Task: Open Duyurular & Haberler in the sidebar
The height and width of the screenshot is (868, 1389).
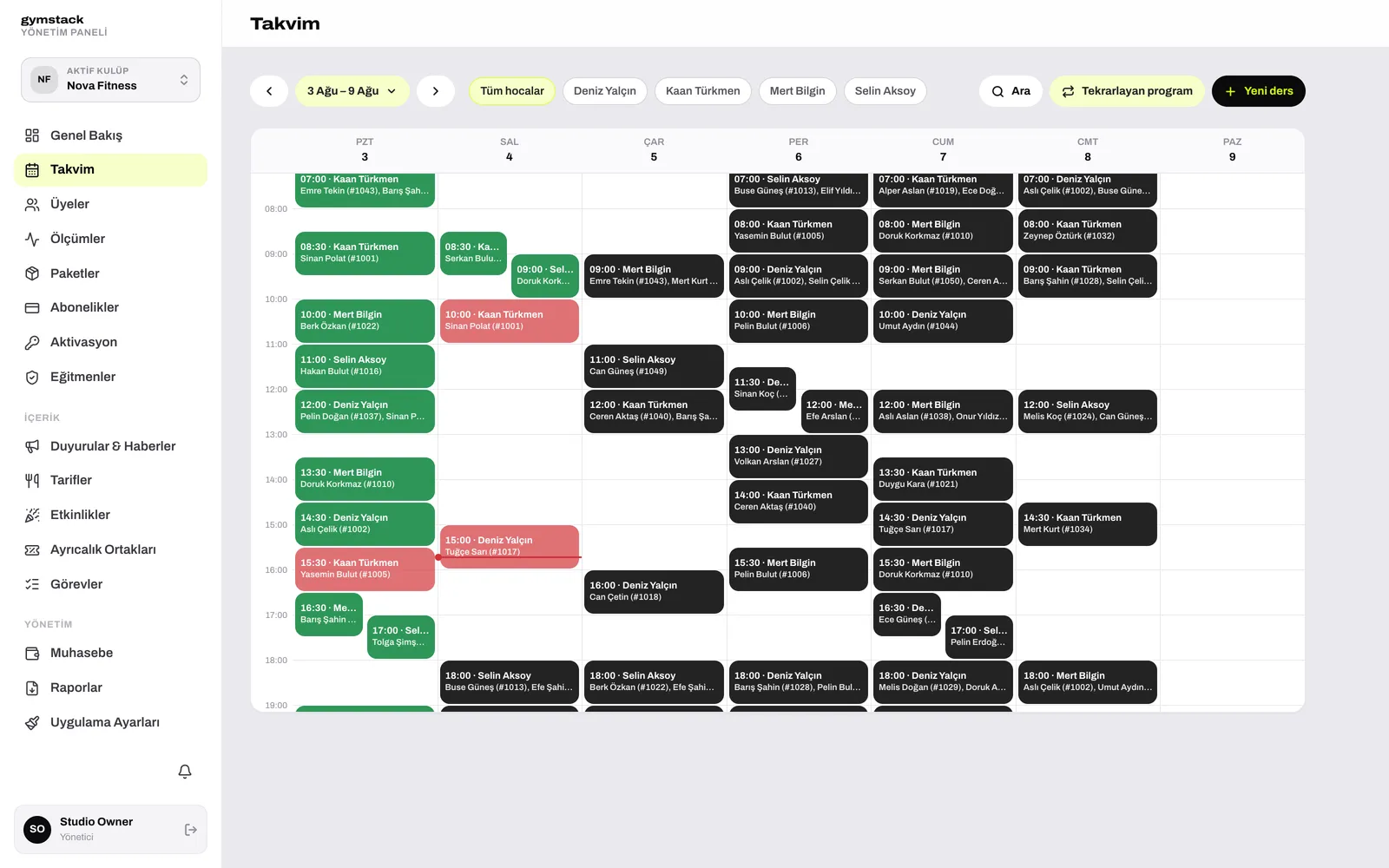Action: (110, 446)
